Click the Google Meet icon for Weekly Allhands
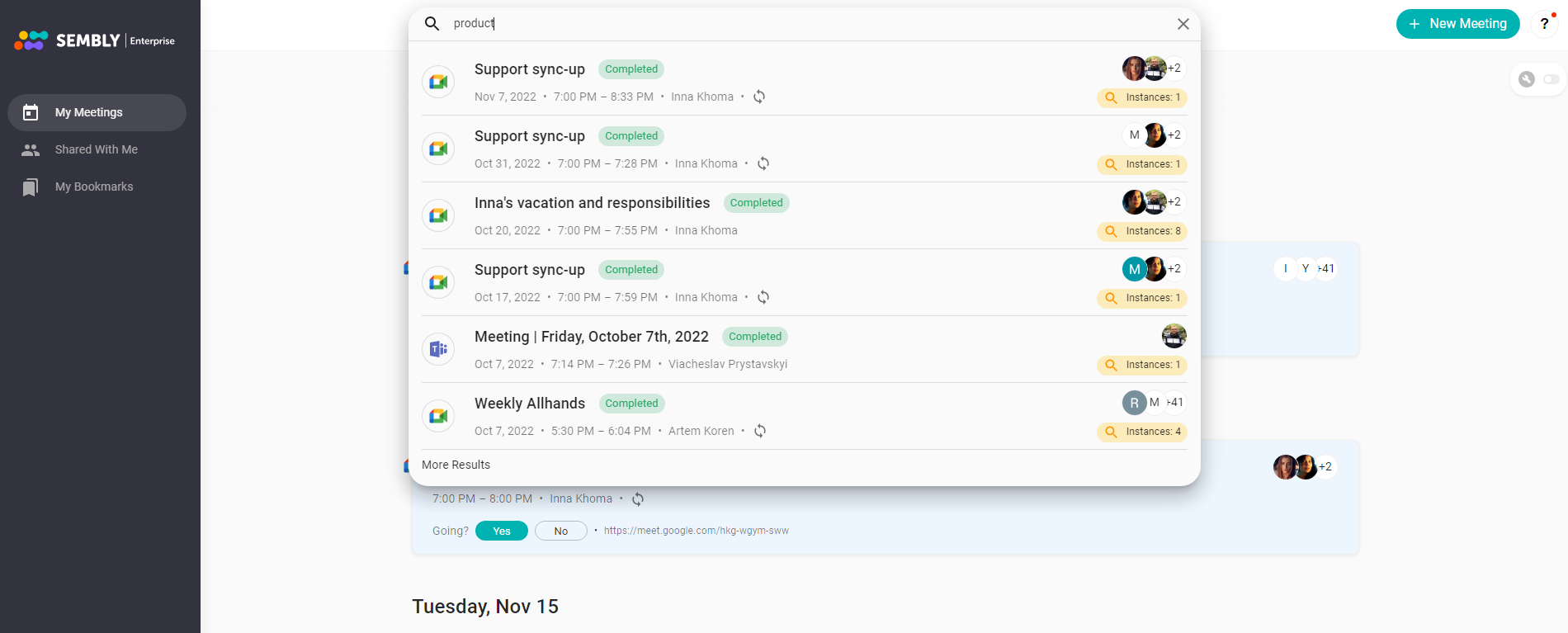 [x=438, y=416]
